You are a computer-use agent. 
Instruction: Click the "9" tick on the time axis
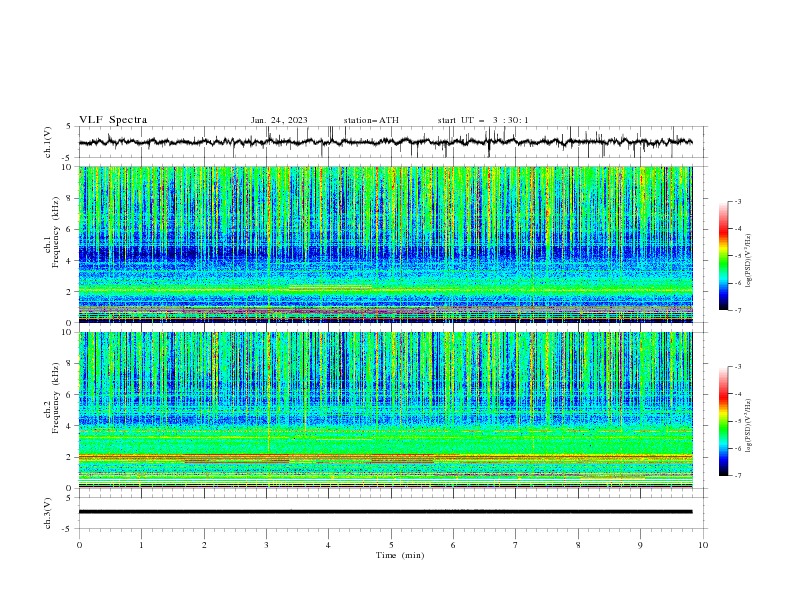[x=640, y=545]
